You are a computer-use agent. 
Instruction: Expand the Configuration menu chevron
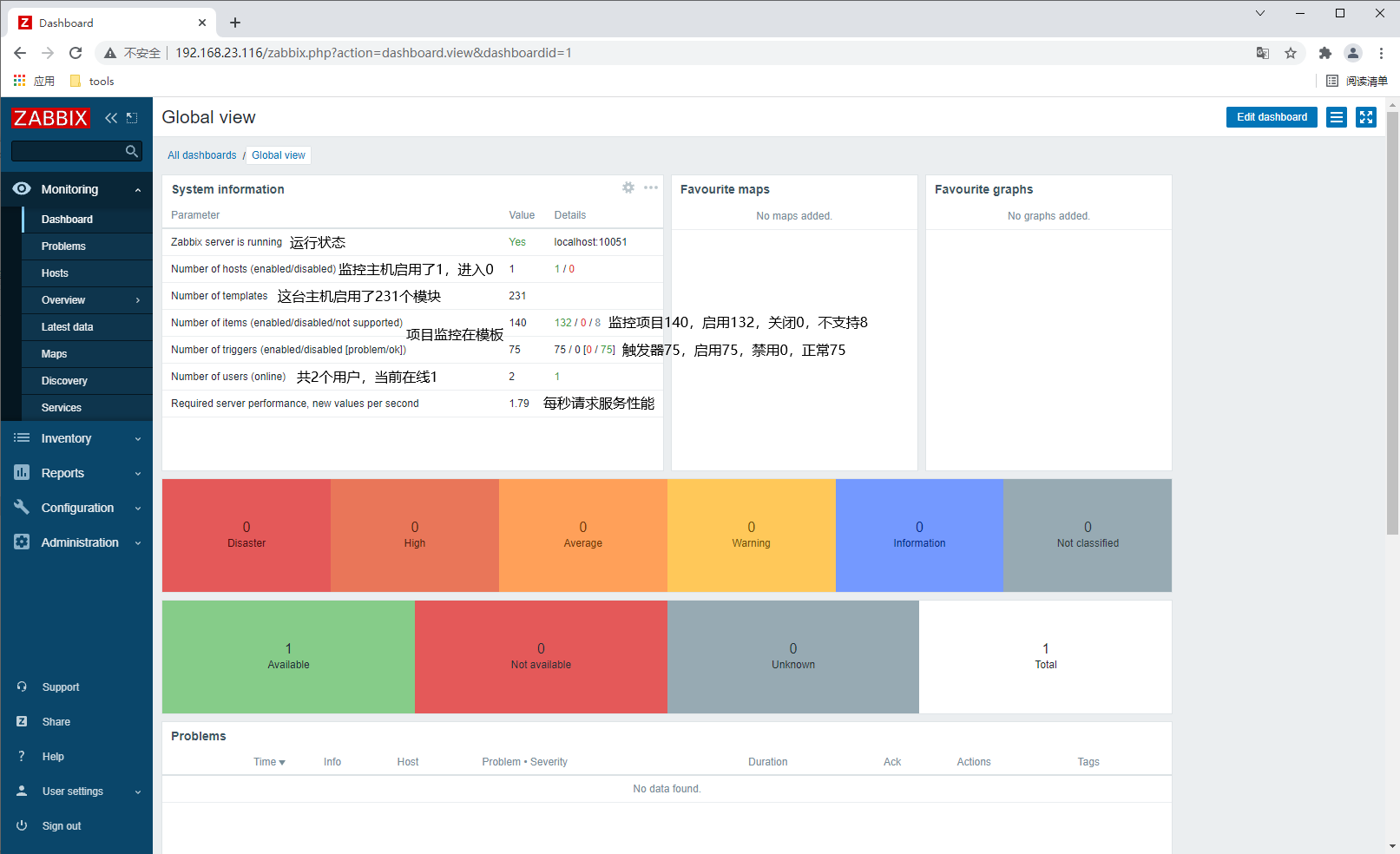point(138,509)
